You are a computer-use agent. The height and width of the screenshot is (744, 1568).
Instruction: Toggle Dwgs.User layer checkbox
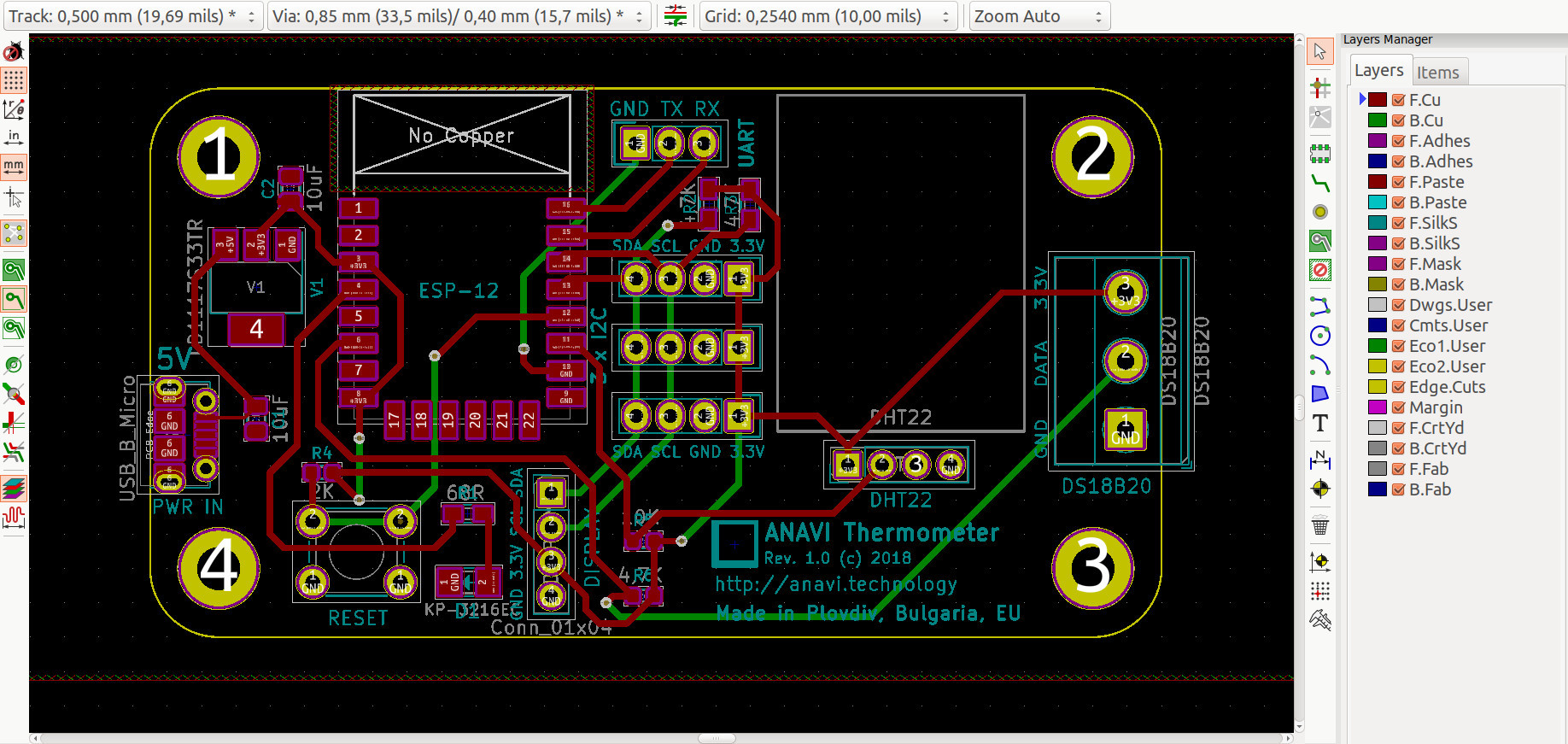[x=1399, y=305]
